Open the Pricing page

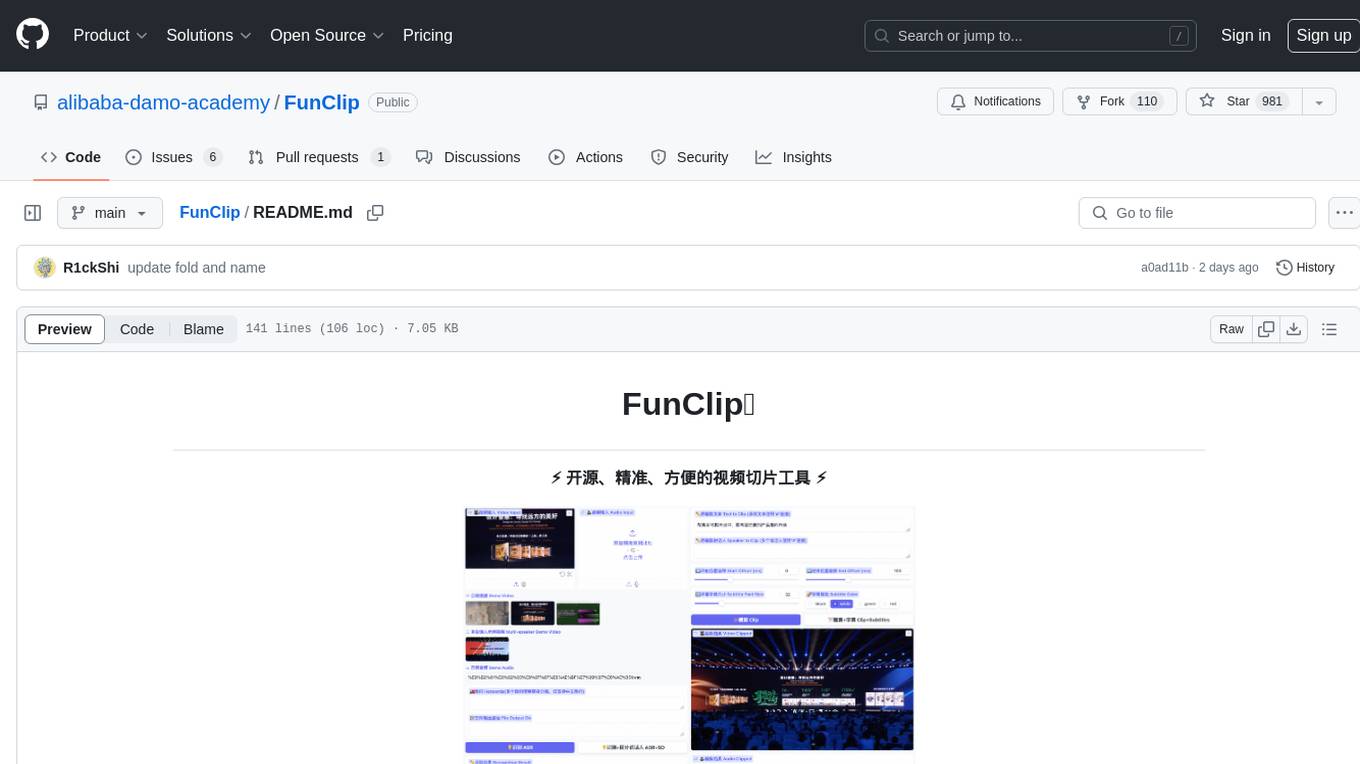click(x=427, y=35)
